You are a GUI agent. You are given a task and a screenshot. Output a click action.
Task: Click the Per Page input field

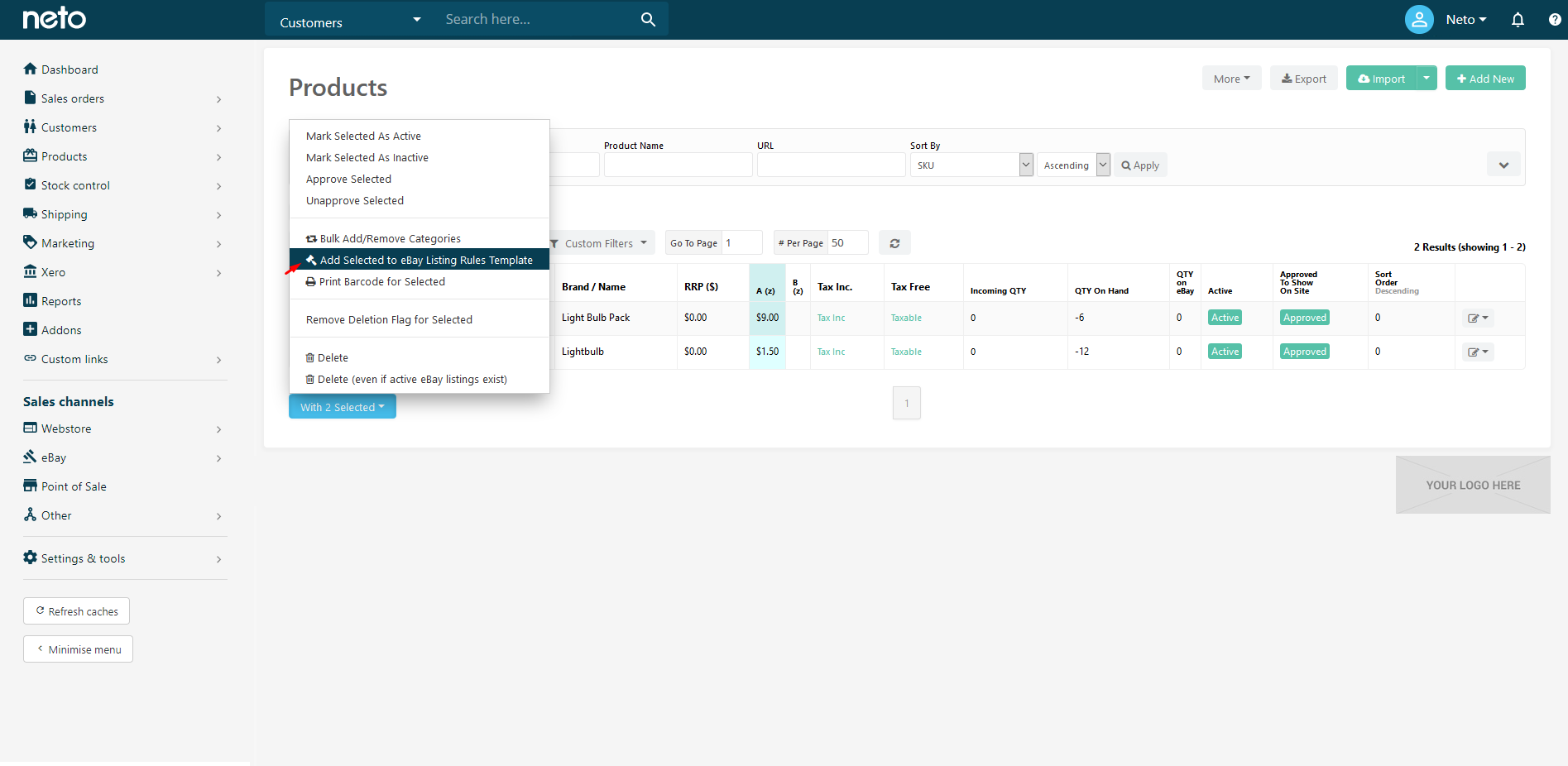pos(848,243)
